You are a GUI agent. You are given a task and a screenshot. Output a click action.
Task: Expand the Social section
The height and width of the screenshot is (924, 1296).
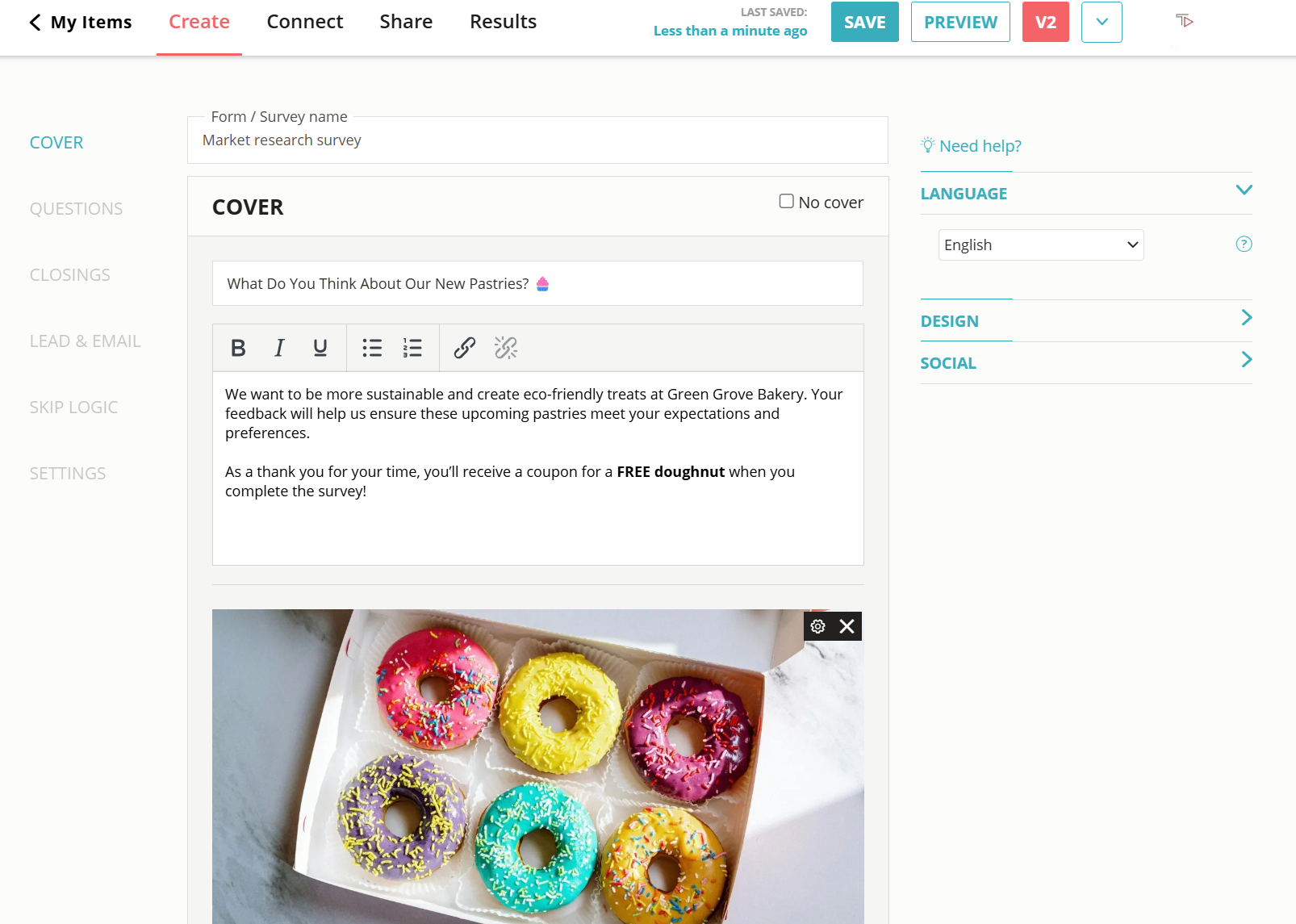pos(1086,362)
